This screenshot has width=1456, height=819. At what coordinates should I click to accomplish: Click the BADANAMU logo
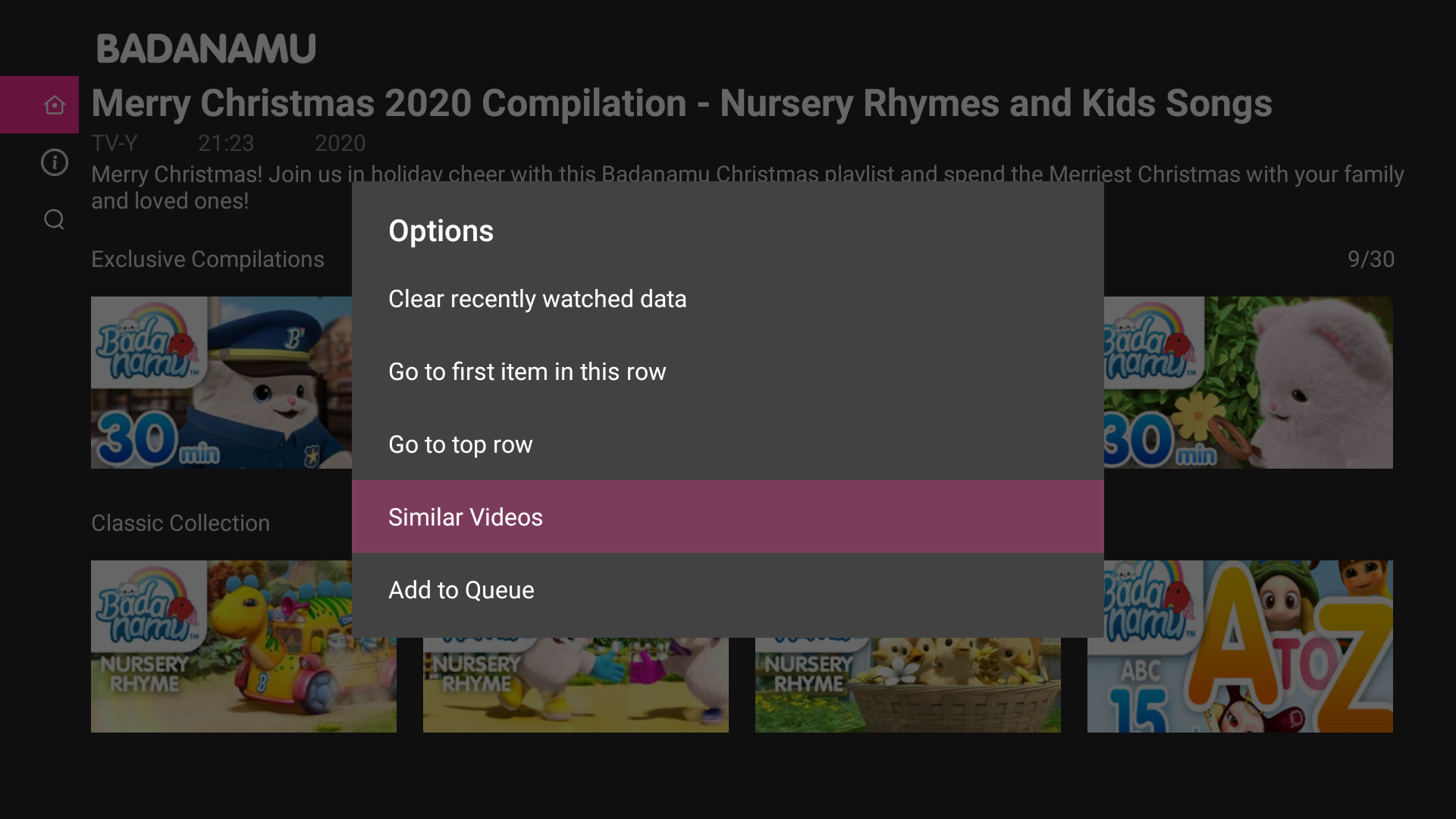(x=206, y=49)
